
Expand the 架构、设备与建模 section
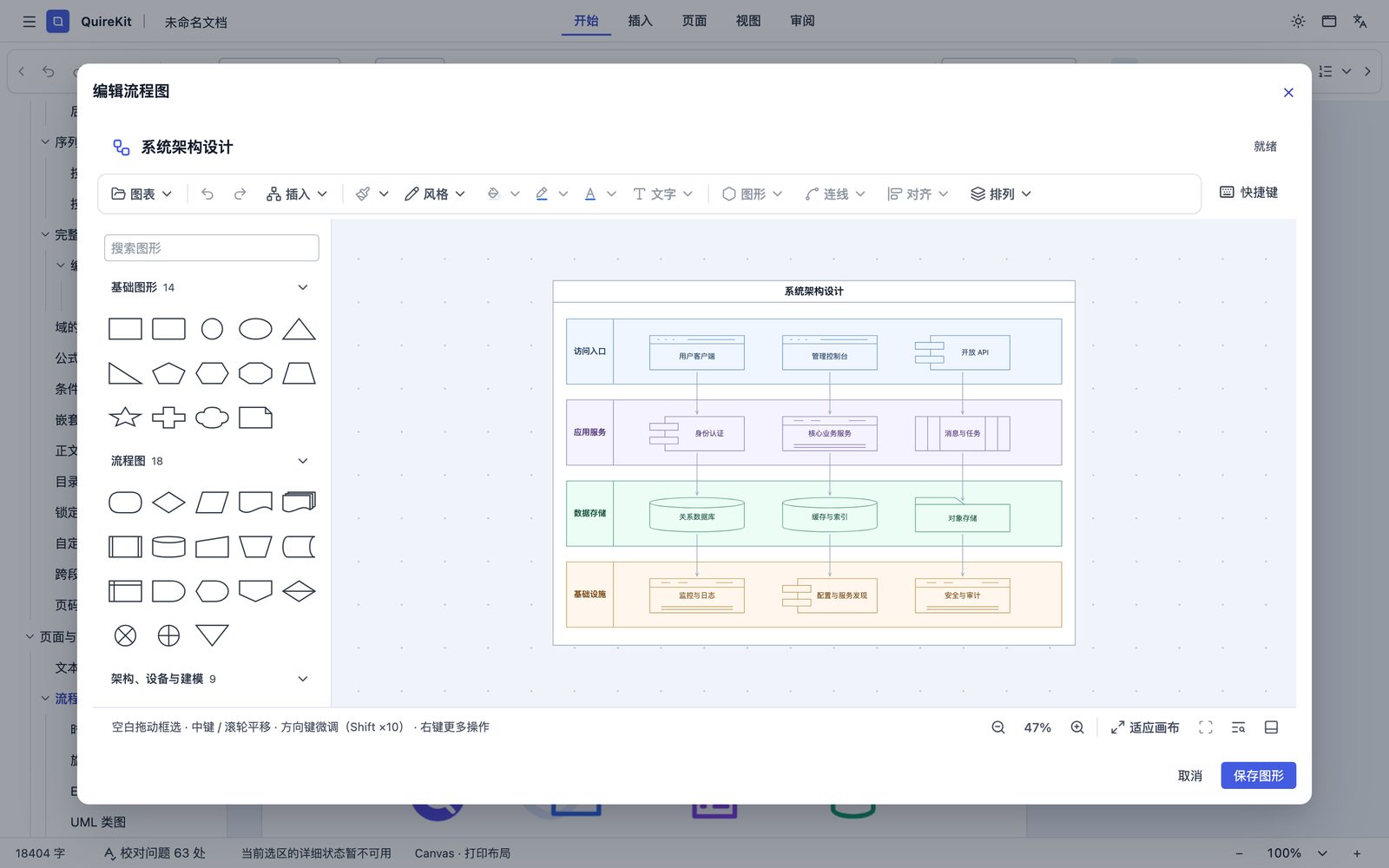pos(302,679)
